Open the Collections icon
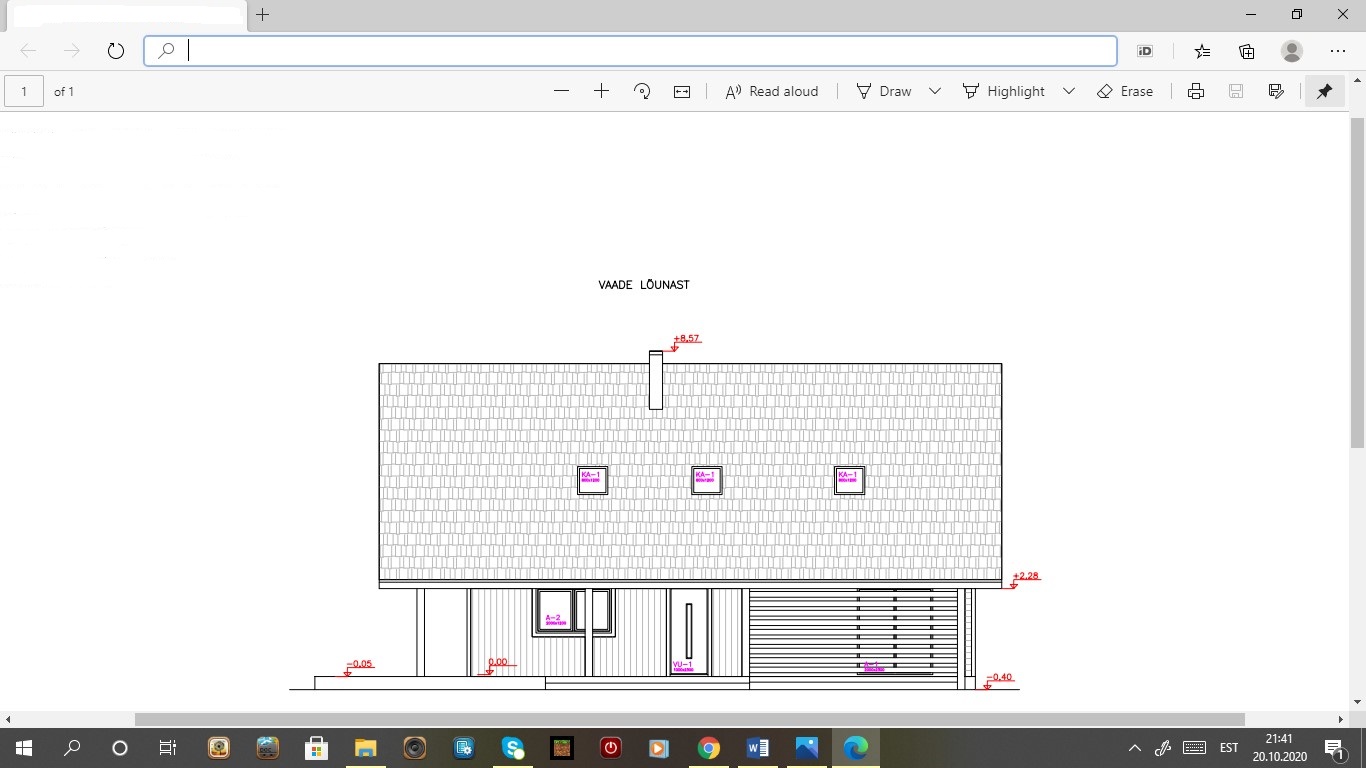The width and height of the screenshot is (1366, 768). click(x=1246, y=51)
